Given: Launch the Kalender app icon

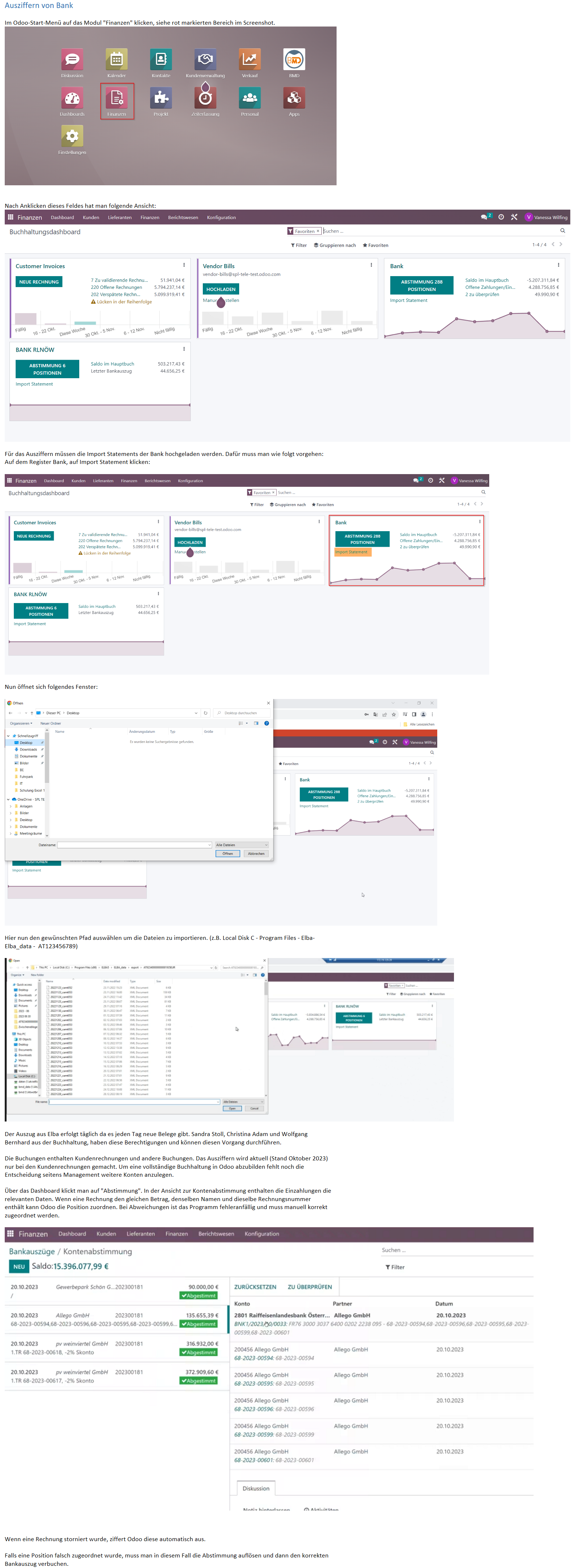Looking at the screenshot, I should click(117, 59).
